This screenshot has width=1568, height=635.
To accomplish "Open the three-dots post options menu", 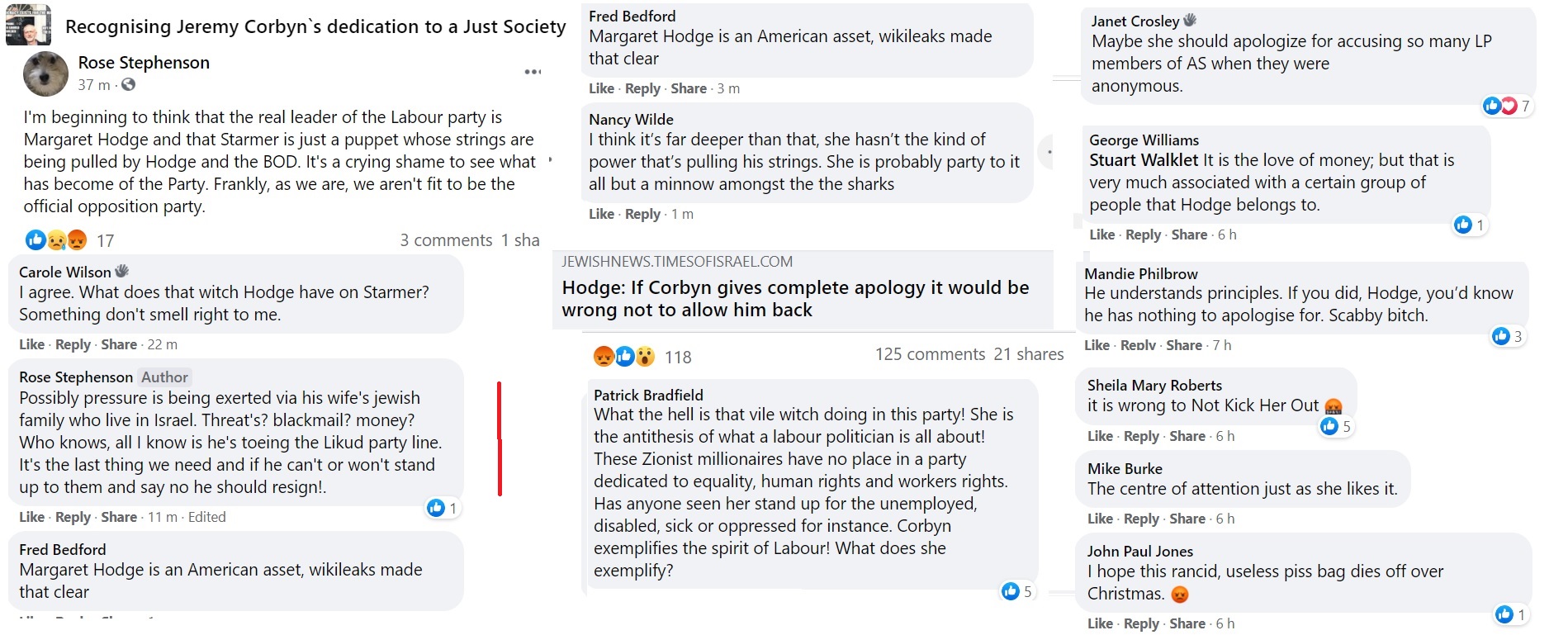I will [533, 72].
